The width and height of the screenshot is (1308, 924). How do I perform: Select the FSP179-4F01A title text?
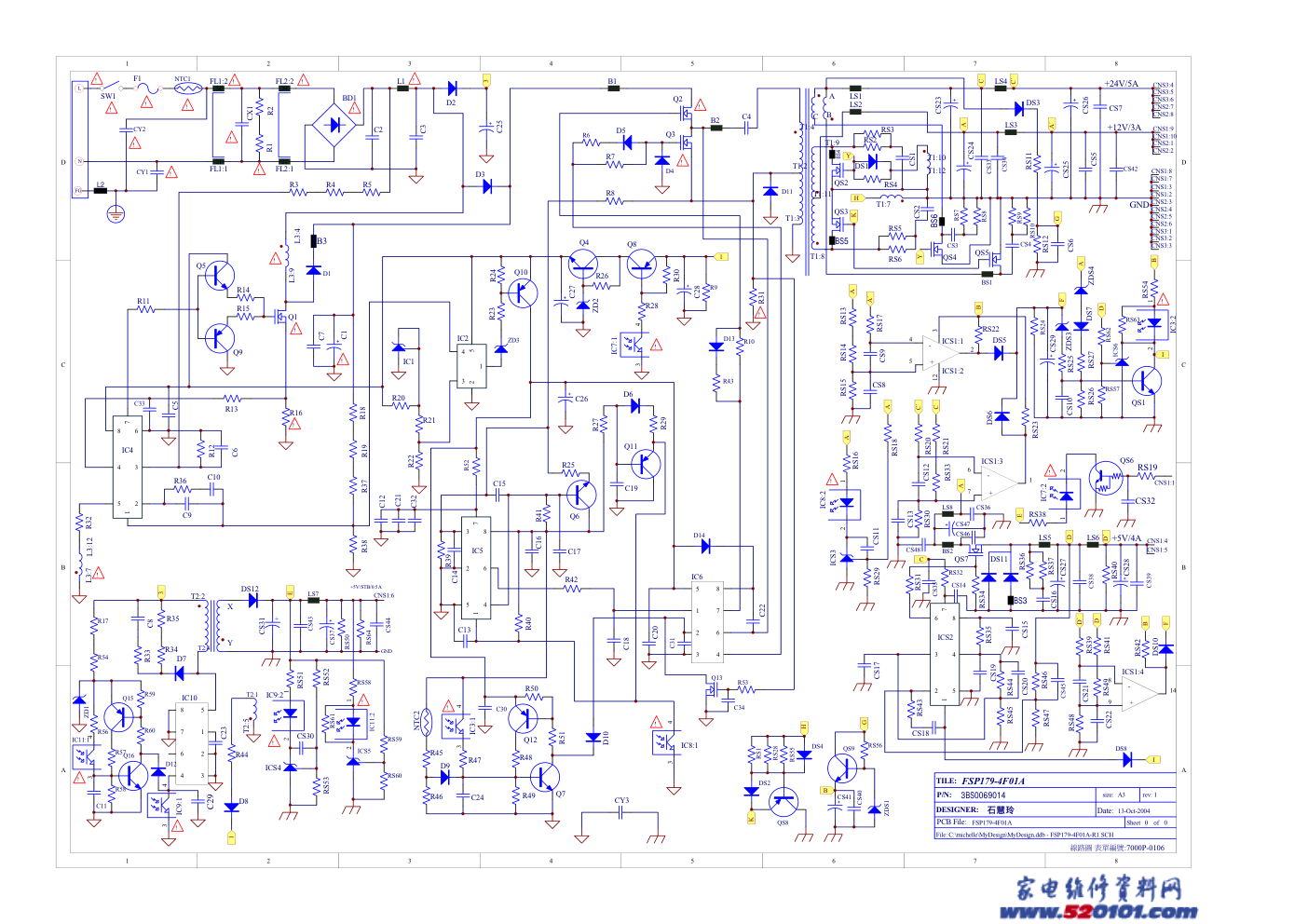point(993,781)
